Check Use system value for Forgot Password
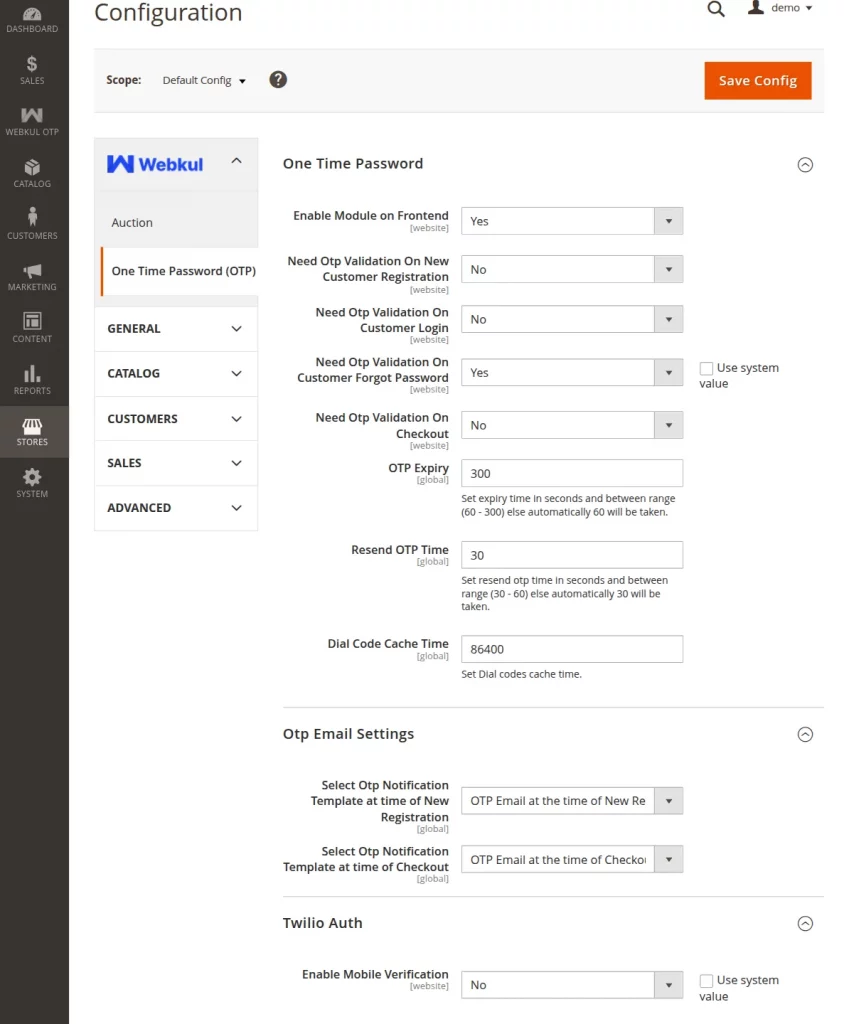 706,368
